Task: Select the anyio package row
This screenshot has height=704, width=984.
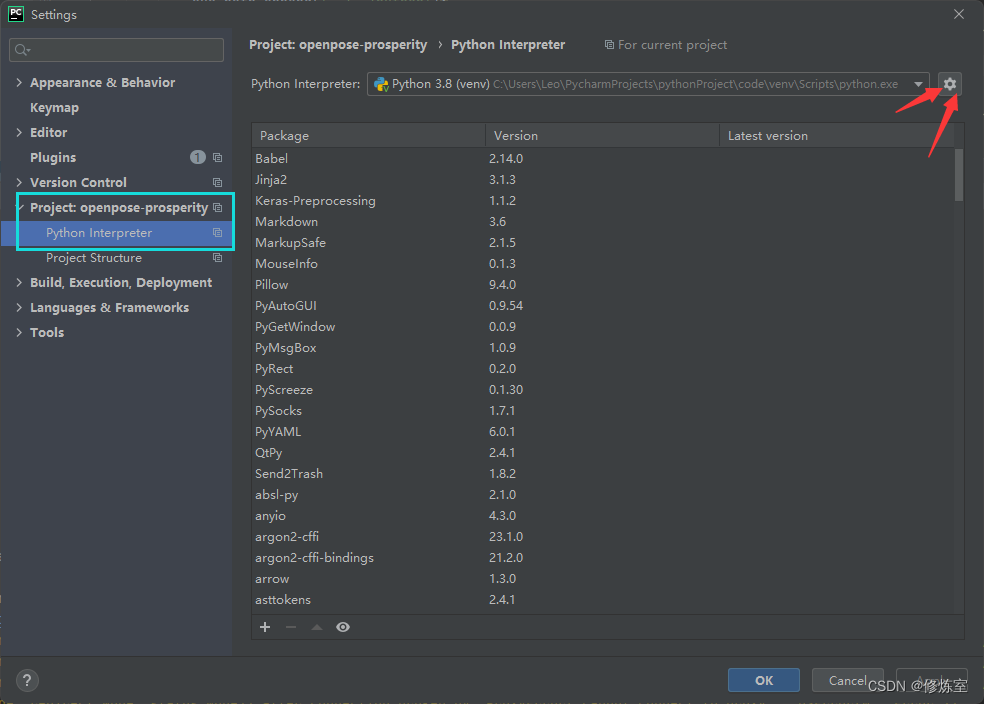Action: tap(603, 516)
